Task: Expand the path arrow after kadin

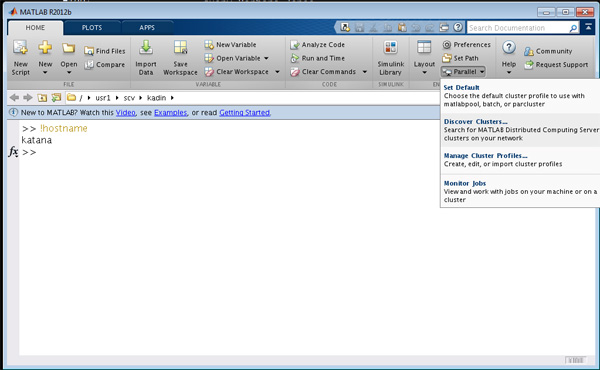Action: coord(172,98)
